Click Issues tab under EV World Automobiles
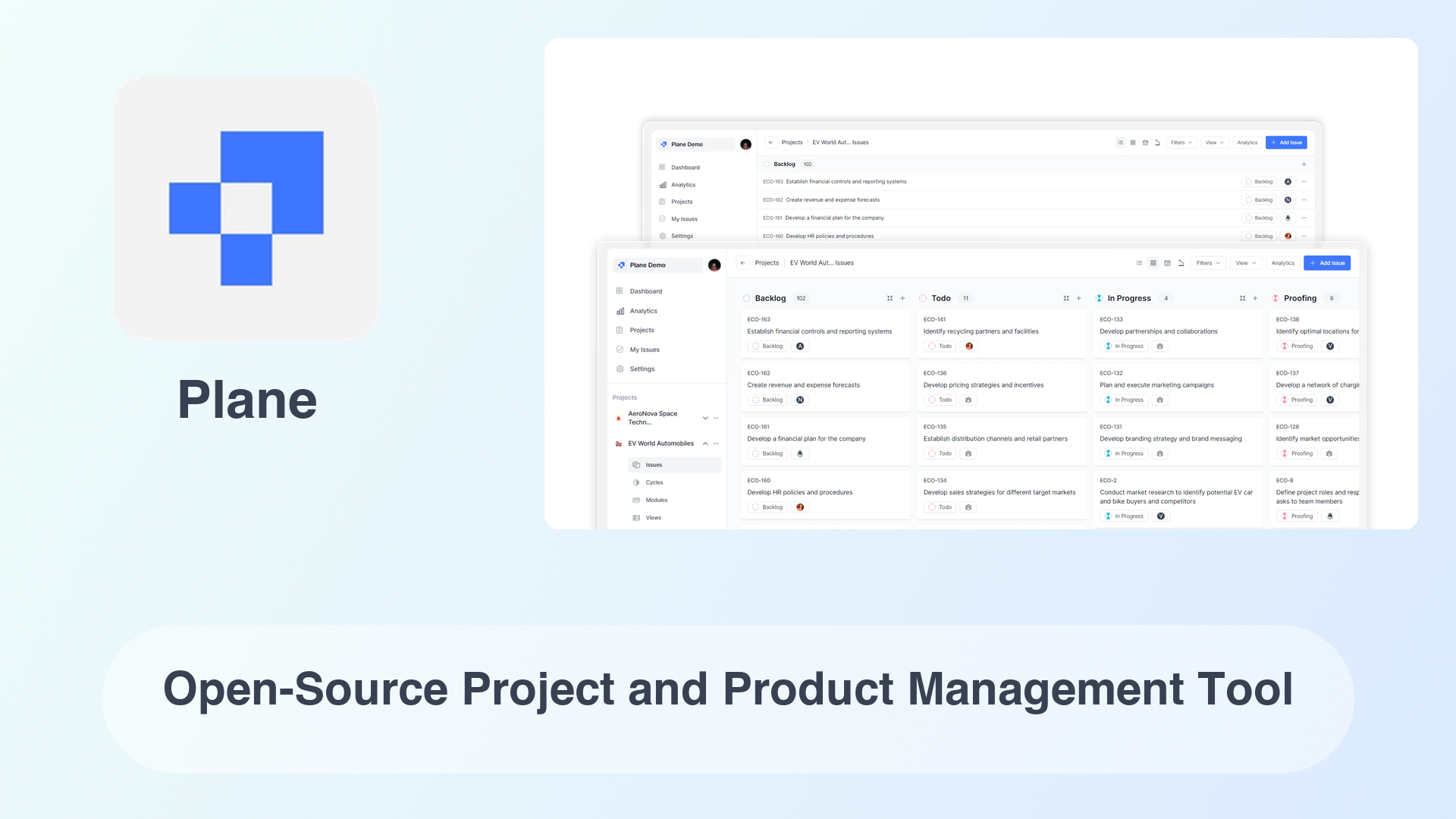1456x819 pixels. (x=653, y=465)
